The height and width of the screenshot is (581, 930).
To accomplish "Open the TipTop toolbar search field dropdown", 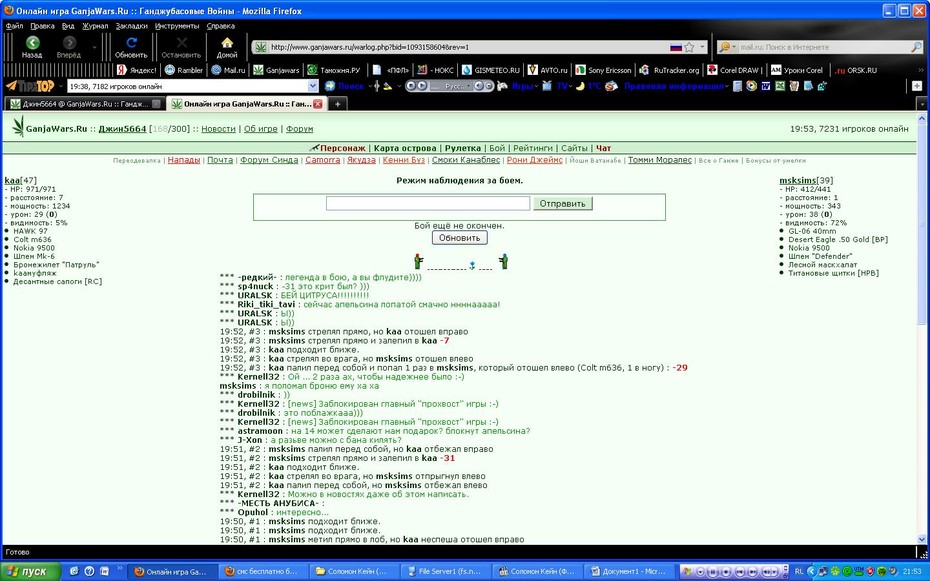I will pos(313,86).
